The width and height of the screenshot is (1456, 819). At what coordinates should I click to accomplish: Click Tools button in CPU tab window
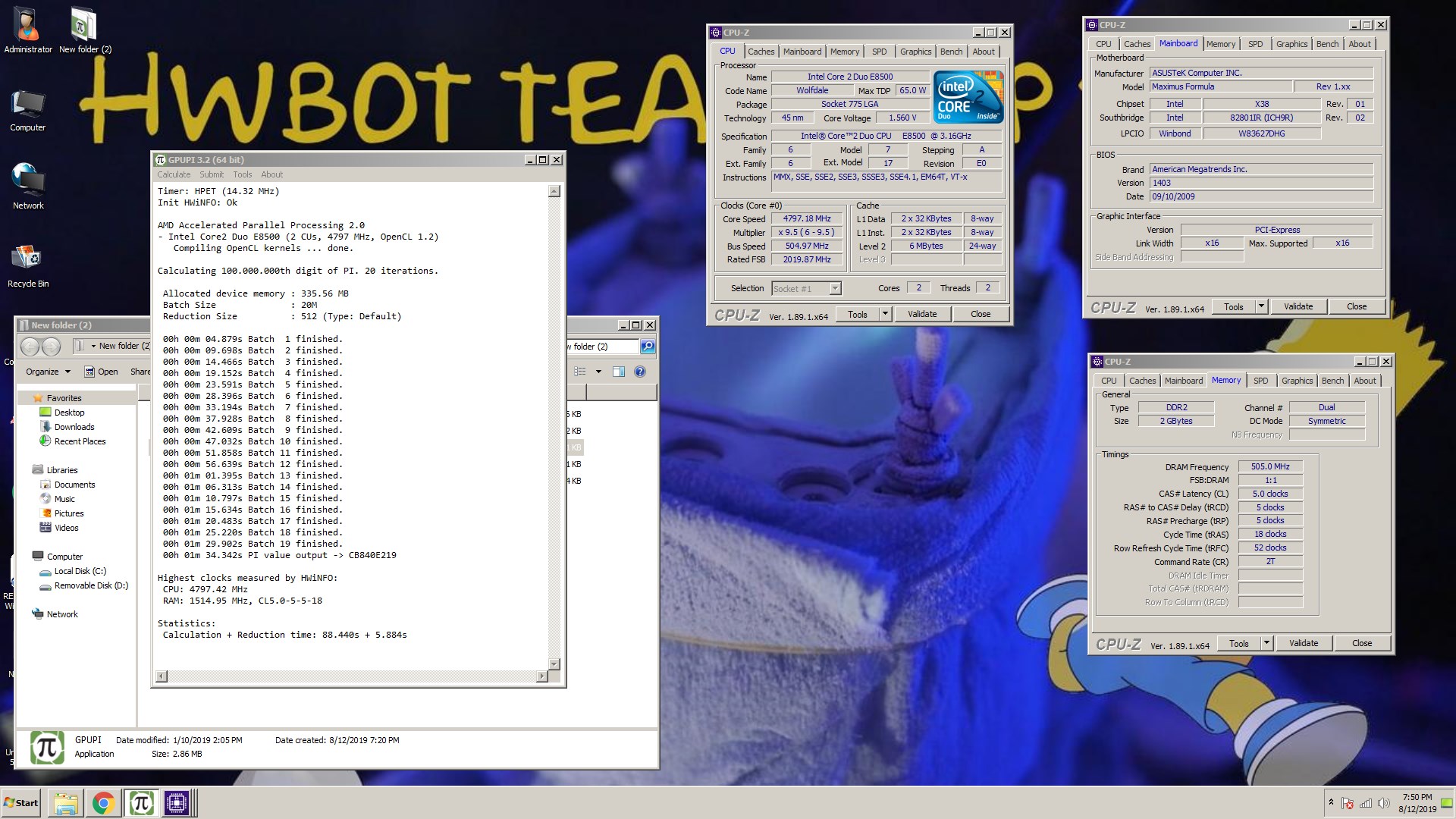(857, 314)
